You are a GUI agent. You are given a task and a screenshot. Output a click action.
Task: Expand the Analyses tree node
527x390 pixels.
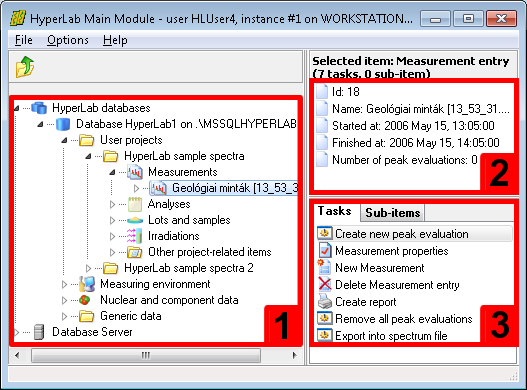pos(112,204)
